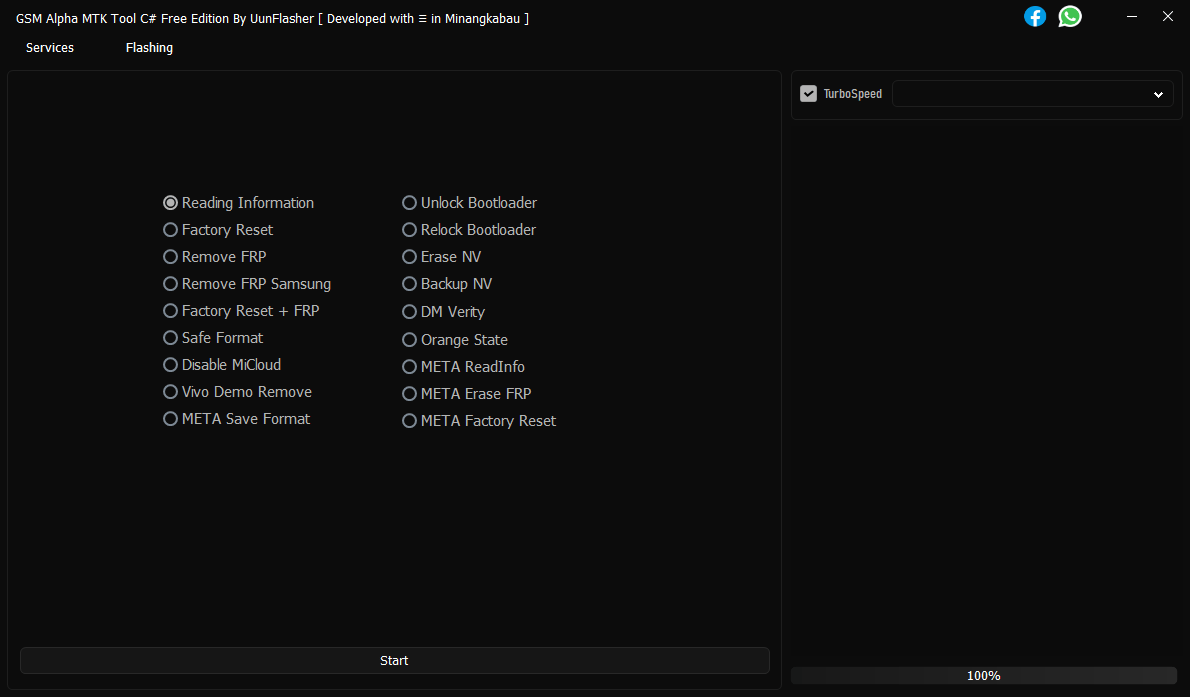Viewport: 1190px width, 697px height.
Task: Open the Services menu
Action: coord(50,48)
